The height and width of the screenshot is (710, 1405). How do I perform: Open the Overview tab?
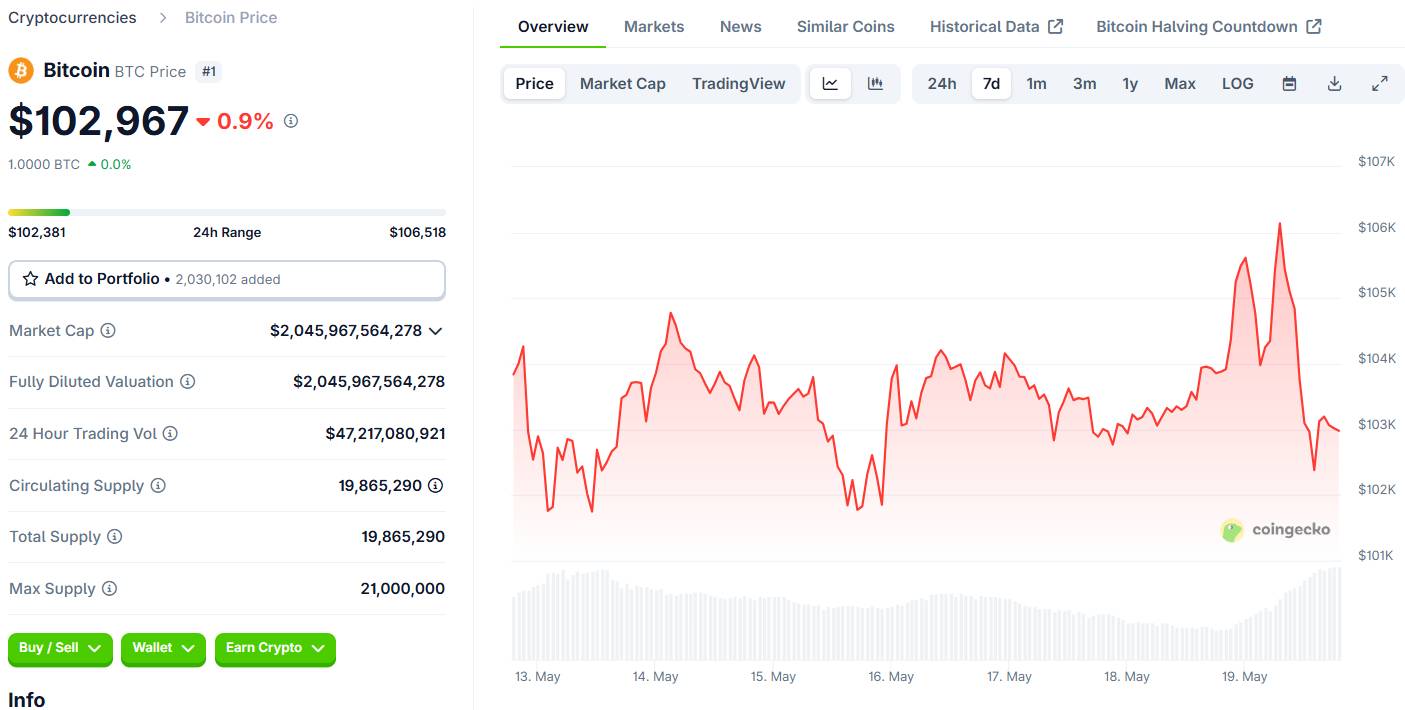pos(553,27)
